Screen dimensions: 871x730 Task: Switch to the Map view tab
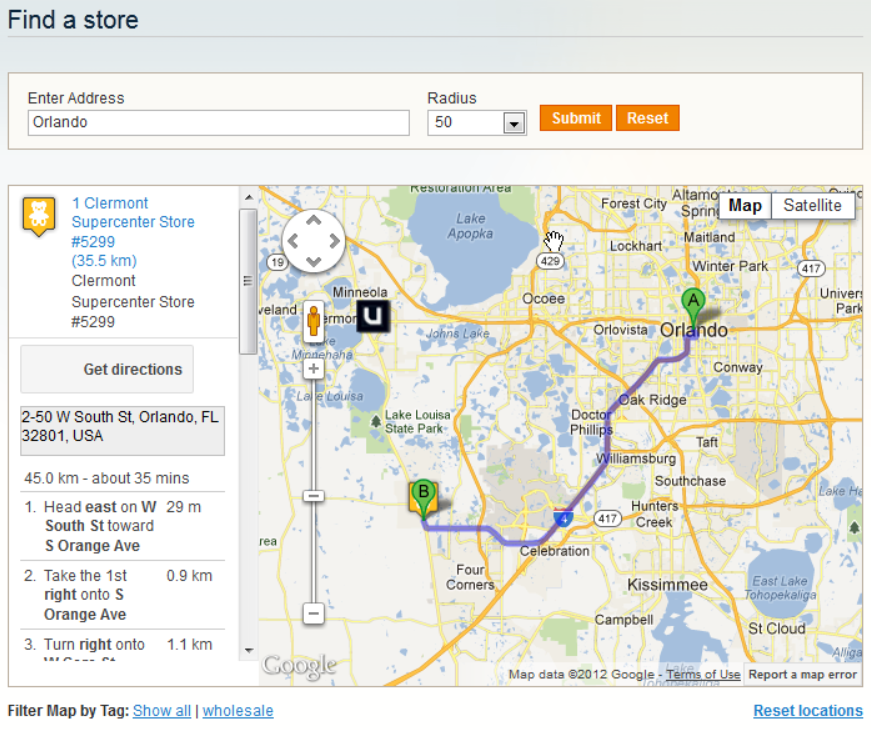coord(745,206)
